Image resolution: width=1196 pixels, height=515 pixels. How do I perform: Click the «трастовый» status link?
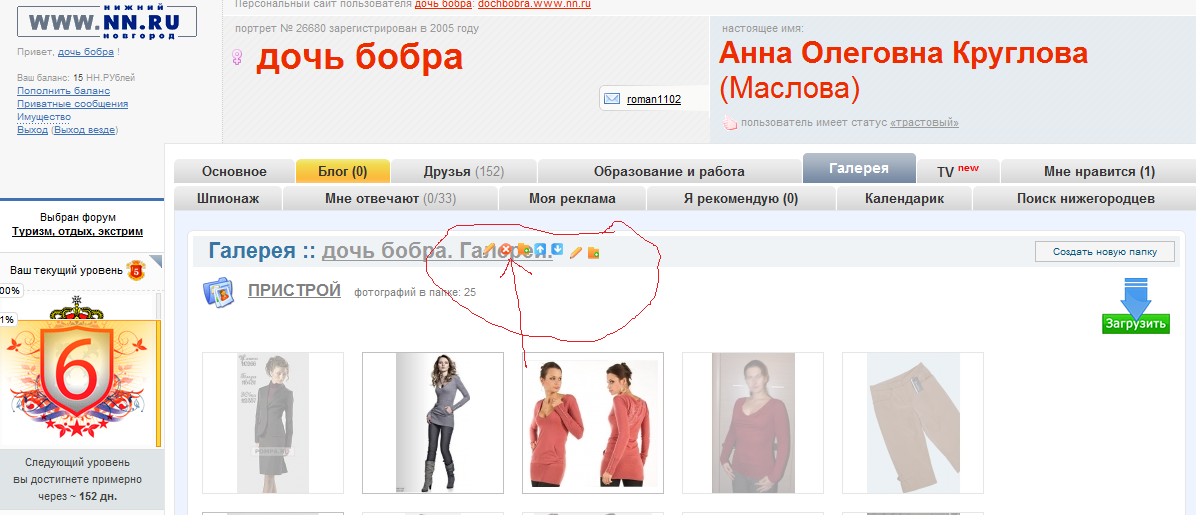tap(924, 123)
